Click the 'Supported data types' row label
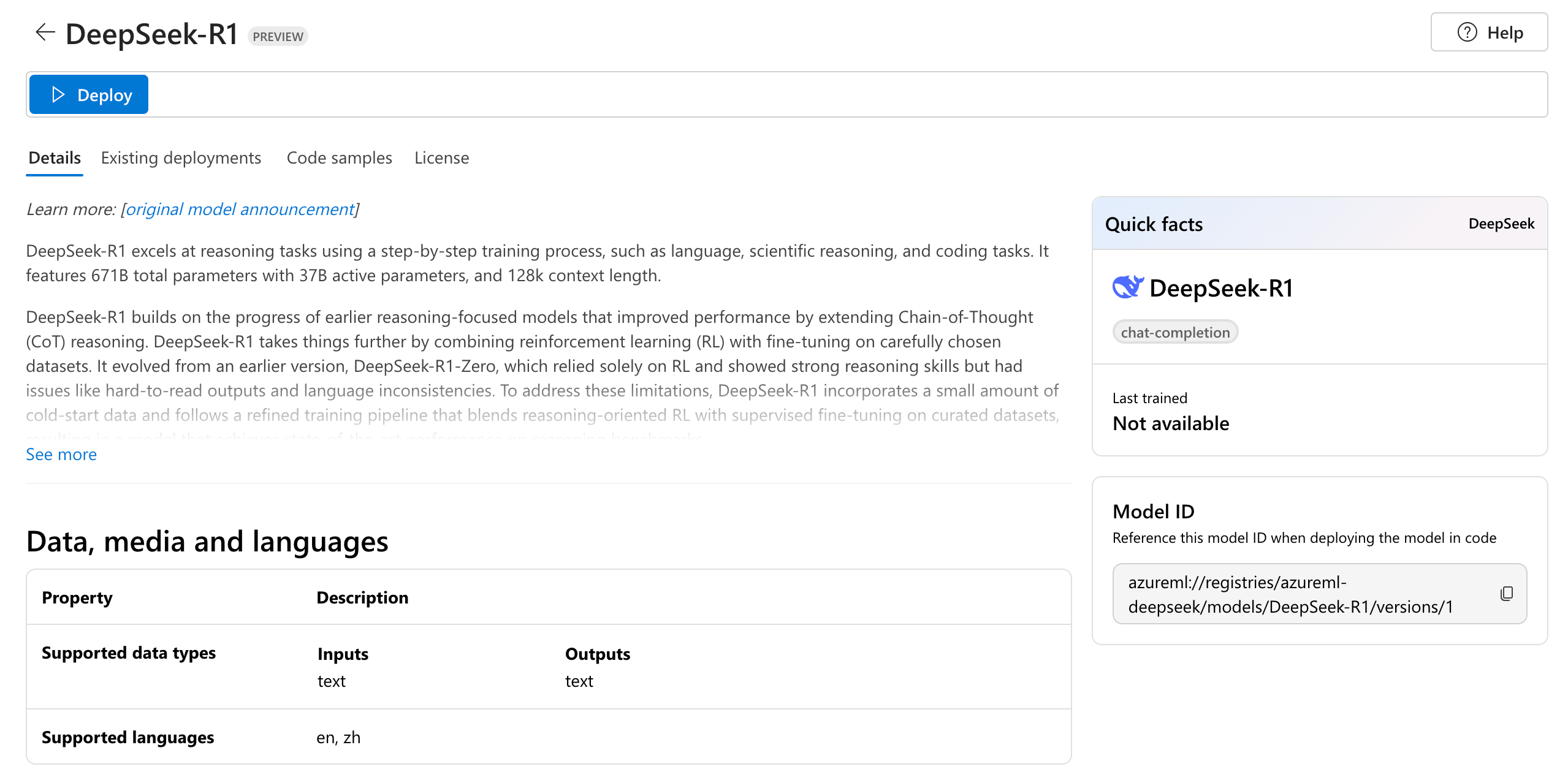Screen dimensions: 1568x783 (129, 653)
